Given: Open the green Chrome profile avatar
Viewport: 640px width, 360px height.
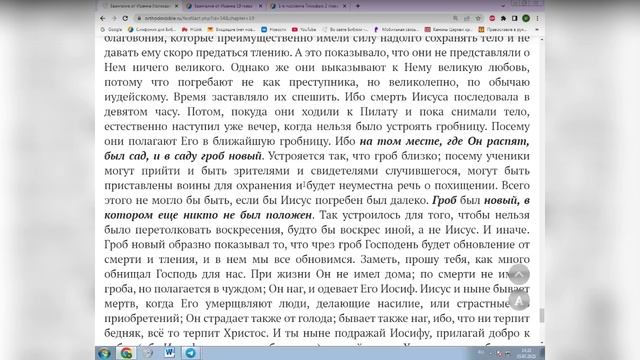Looking at the screenshot, I should pyautogui.click(x=526, y=18).
